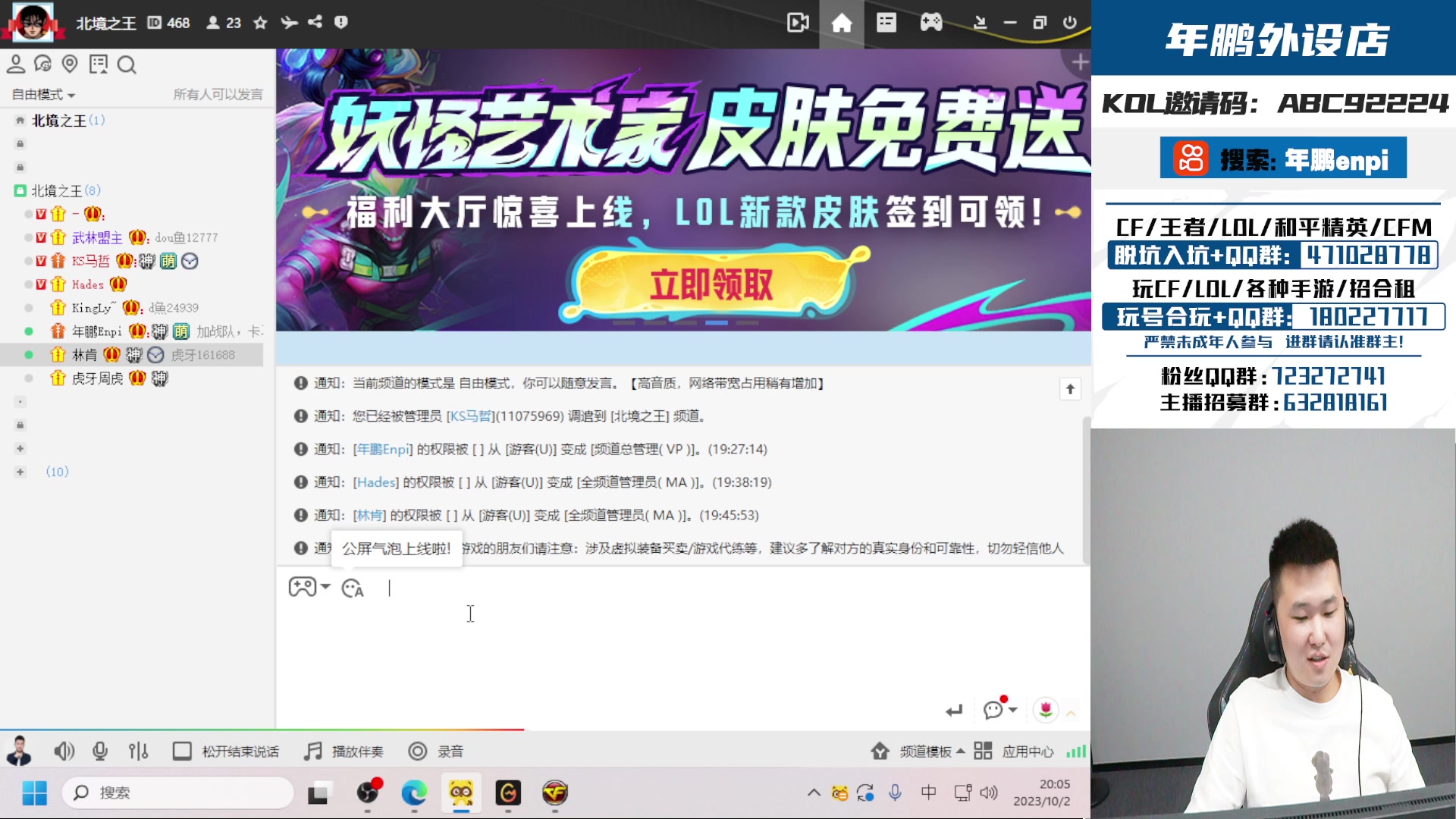Select user 虎牙周虎 in channel list
The image size is (1456, 819).
97,378
